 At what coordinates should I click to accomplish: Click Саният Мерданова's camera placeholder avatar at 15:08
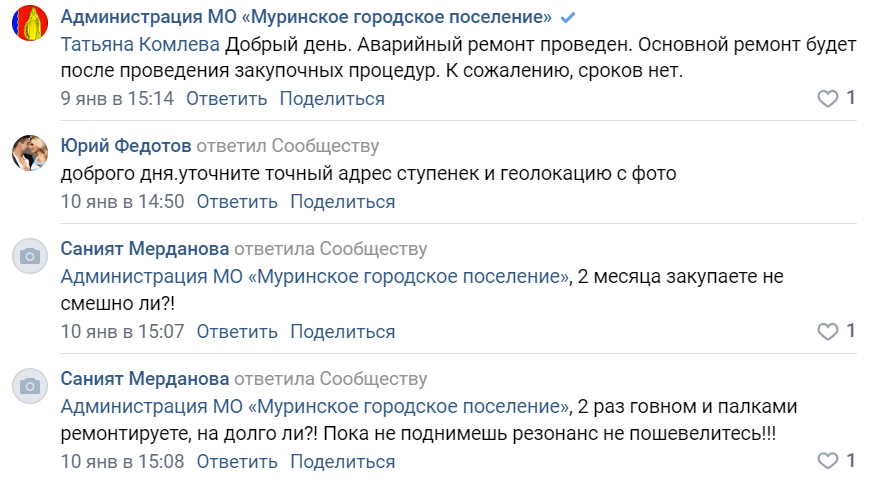click(30, 387)
